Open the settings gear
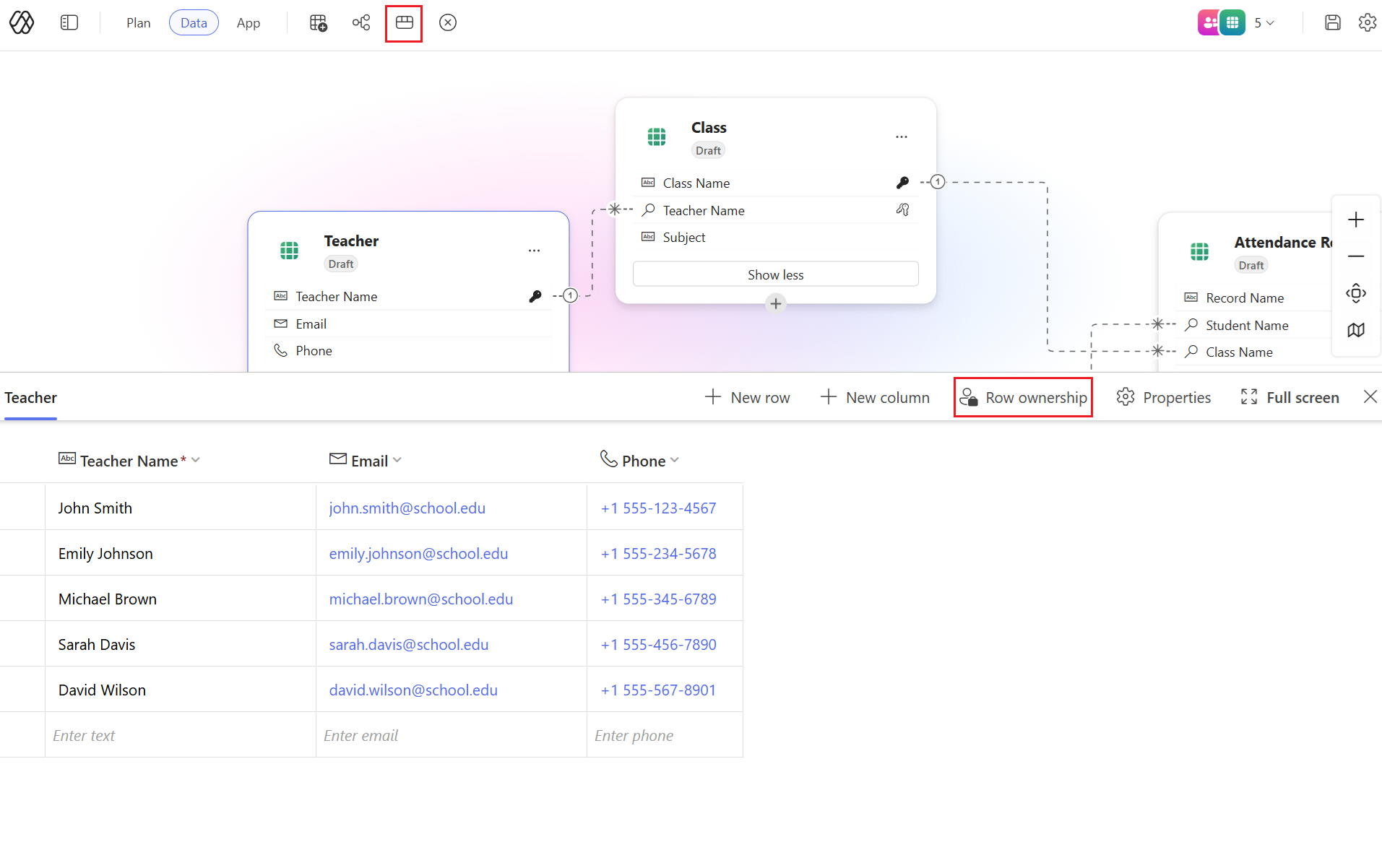Image resolution: width=1382 pixels, height=868 pixels. tap(1368, 22)
